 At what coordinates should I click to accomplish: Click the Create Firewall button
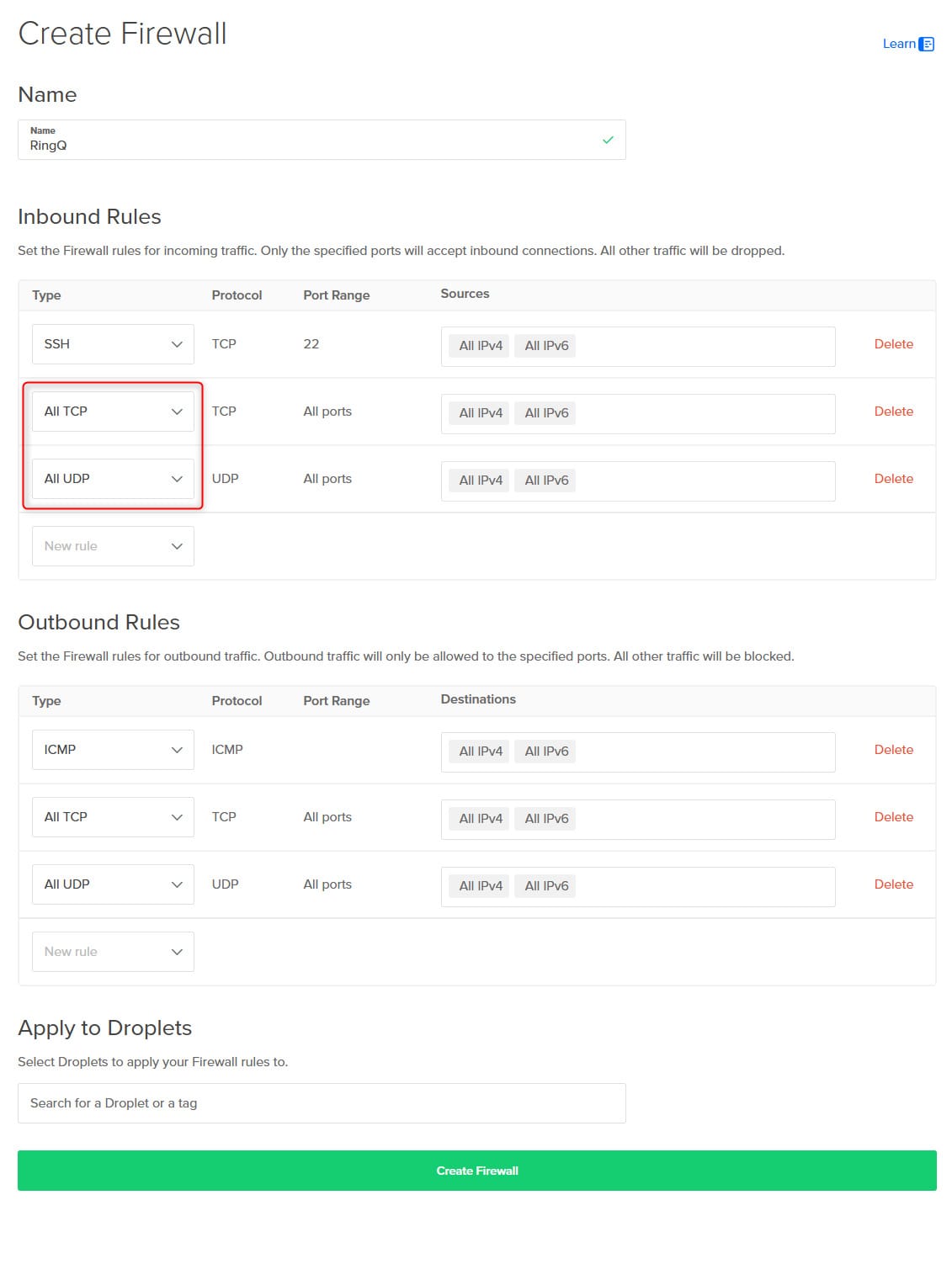[x=476, y=1170]
